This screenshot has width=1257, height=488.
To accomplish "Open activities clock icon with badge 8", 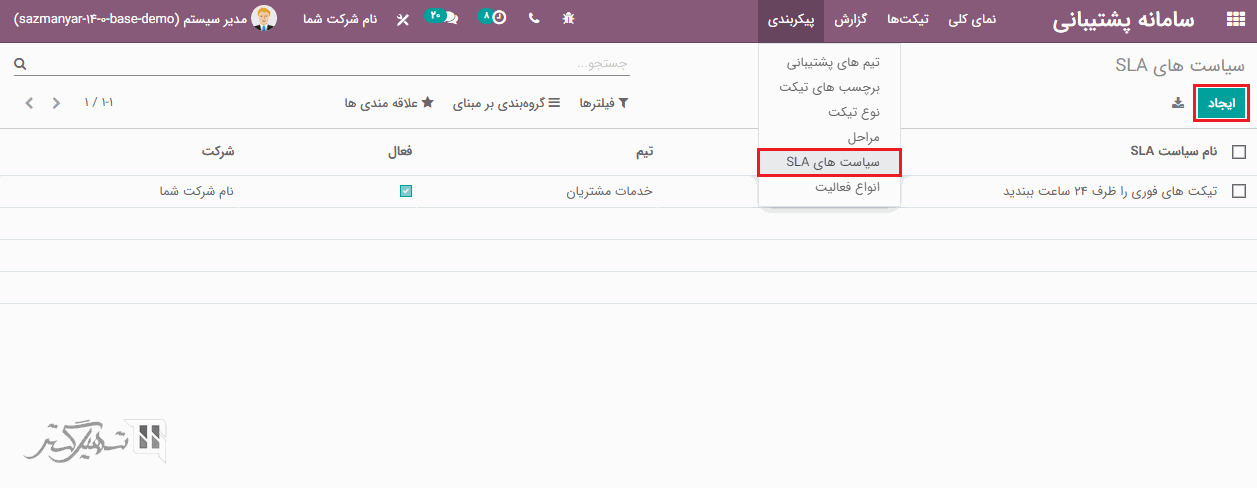I will click(493, 18).
